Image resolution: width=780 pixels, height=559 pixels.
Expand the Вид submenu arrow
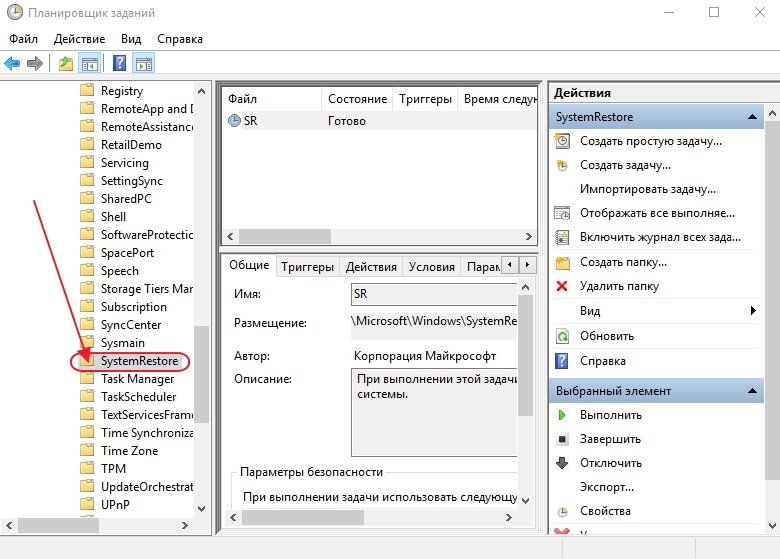[x=753, y=311]
